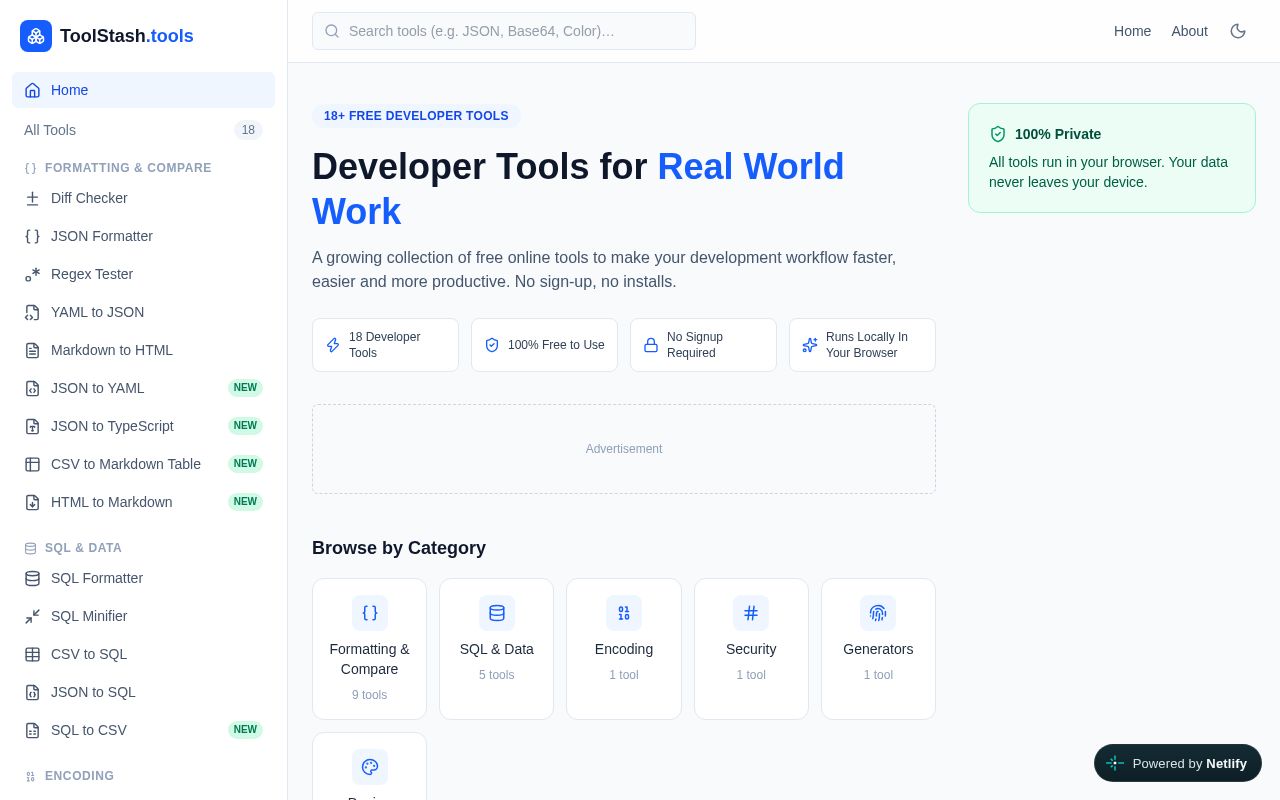This screenshot has height=800, width=1280.
Task: Click the Powered by Netlify badge
Action: (1178, 763)
